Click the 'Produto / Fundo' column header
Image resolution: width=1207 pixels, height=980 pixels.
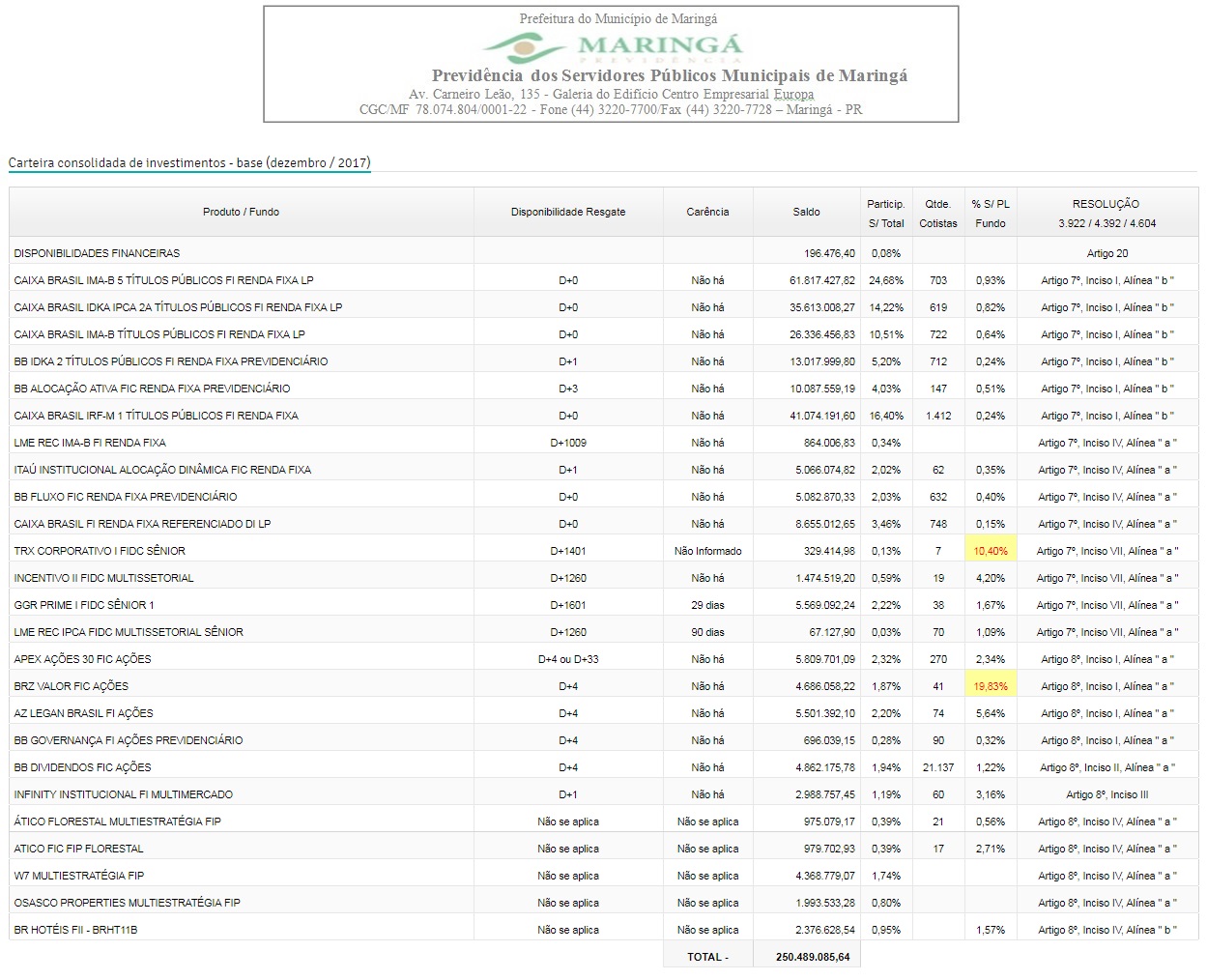coord(241,212)
